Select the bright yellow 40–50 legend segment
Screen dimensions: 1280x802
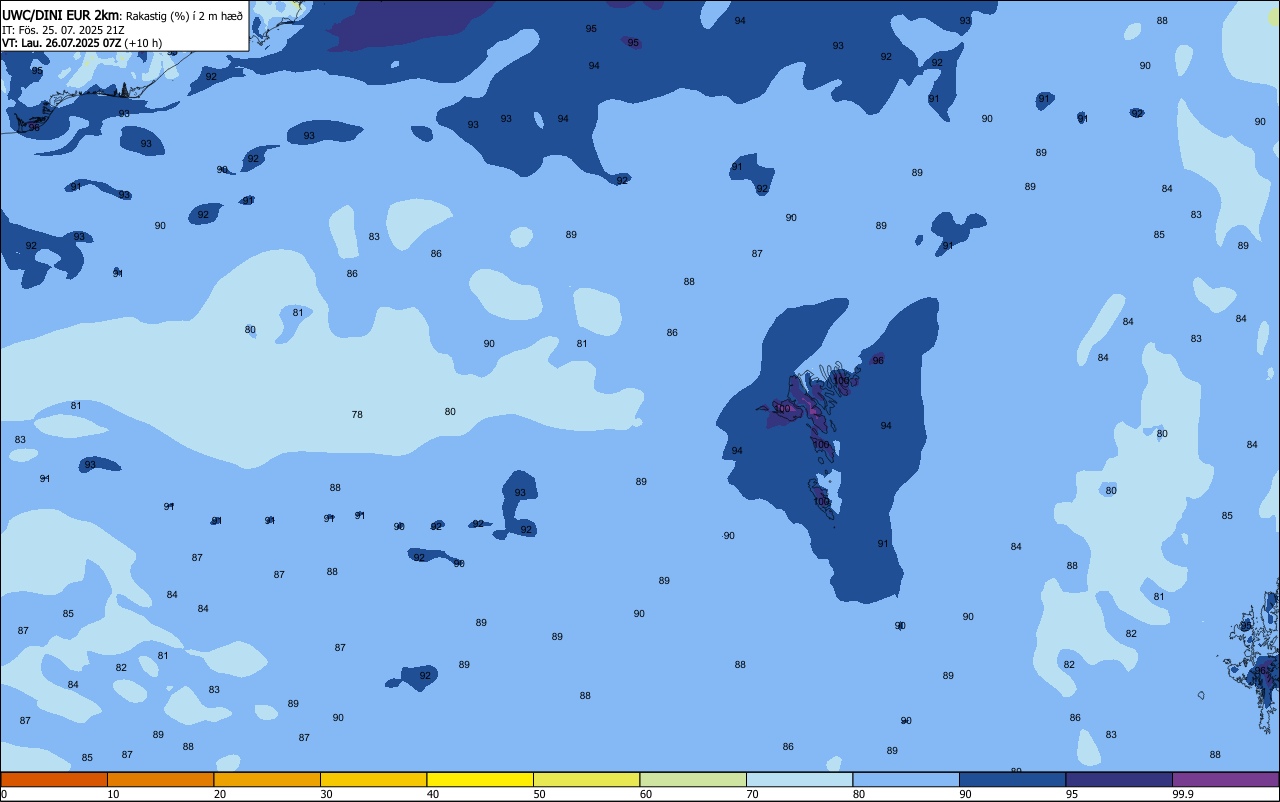coord(480,779)
